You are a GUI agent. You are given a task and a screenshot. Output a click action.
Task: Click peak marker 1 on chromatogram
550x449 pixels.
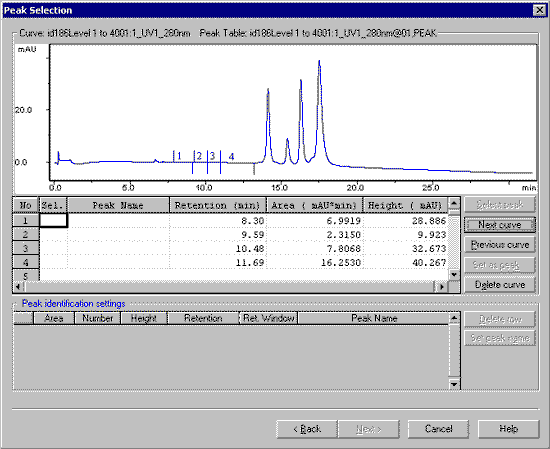pyautogui.click(x=179, y=156)
